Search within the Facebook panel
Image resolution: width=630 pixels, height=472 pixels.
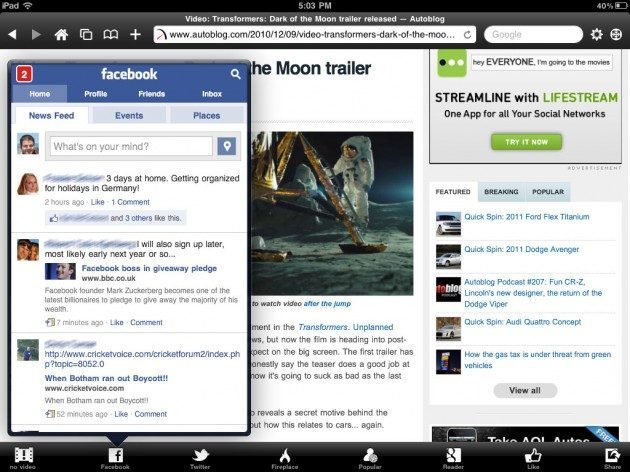pos(236,74)
